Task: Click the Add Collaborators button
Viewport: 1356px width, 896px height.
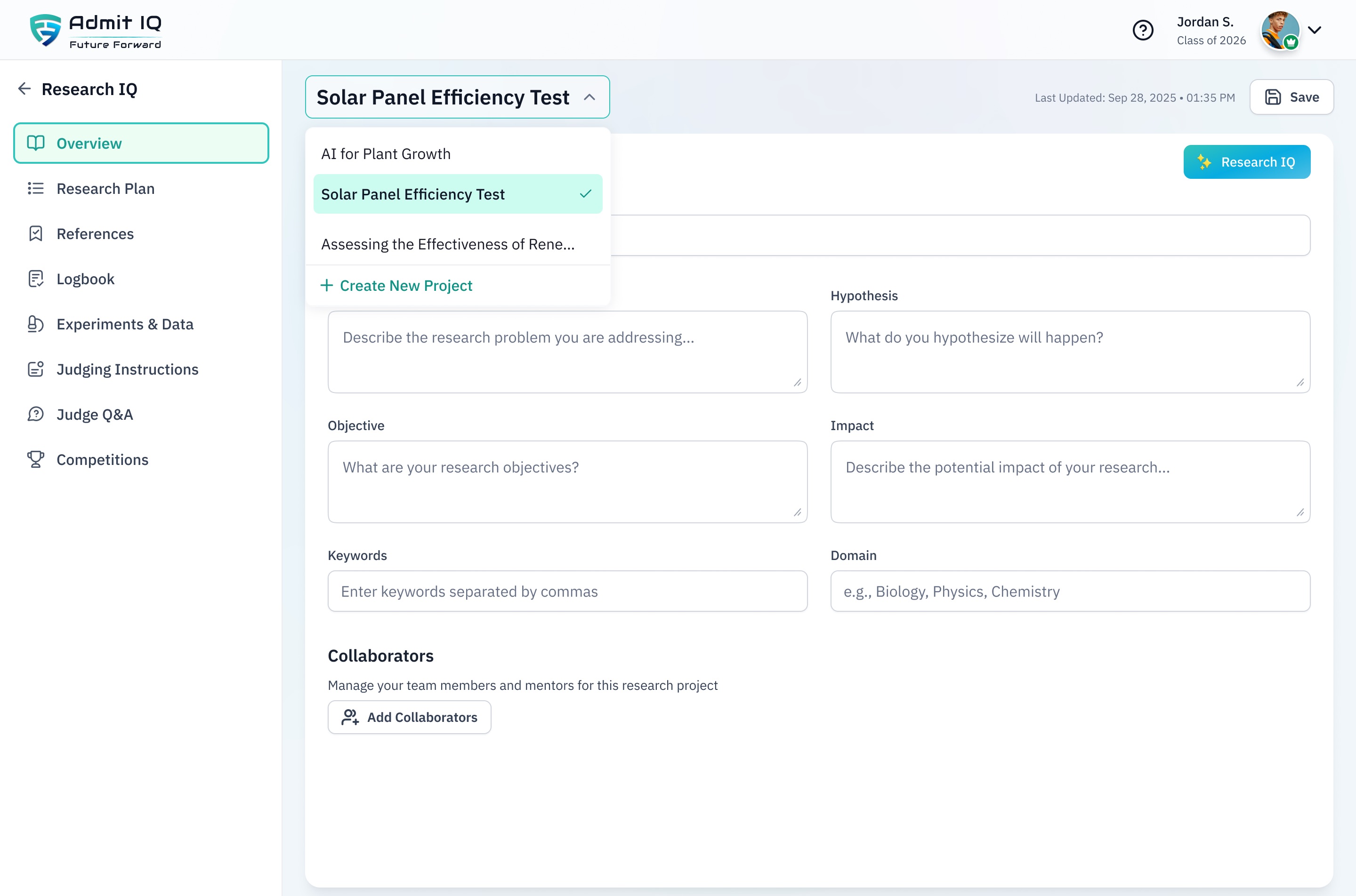Action: point(409,717)
